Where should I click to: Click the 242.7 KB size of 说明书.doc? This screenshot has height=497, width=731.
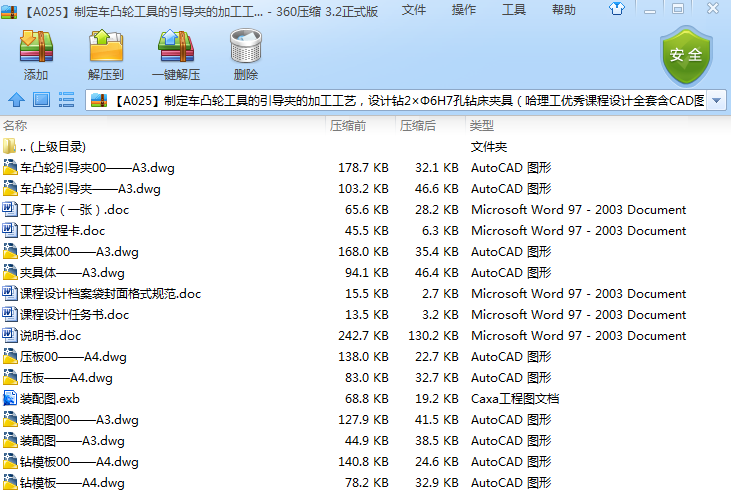coord(363,336)
